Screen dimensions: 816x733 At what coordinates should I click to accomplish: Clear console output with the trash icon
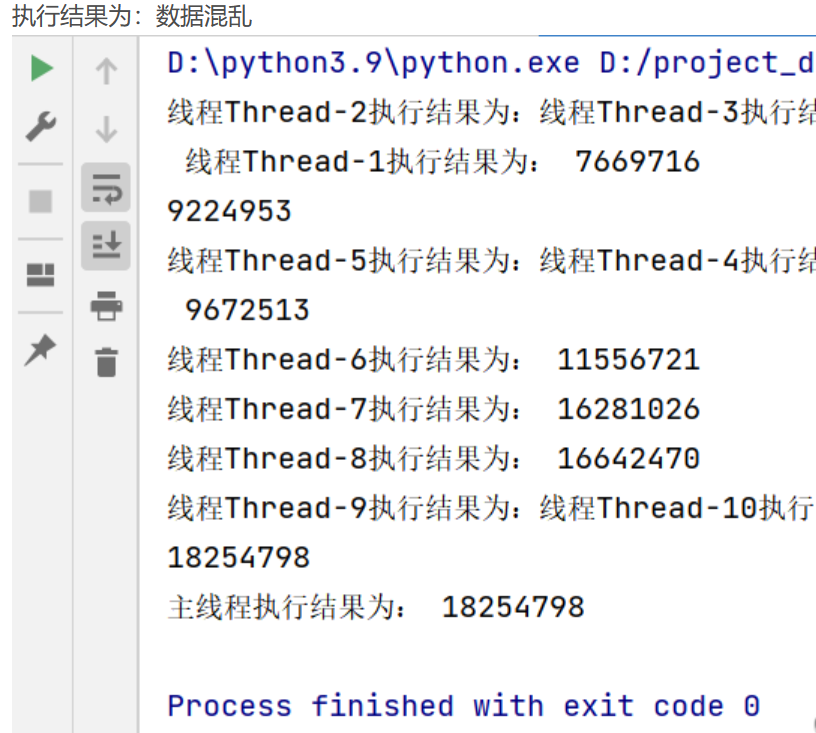(x=106, y=361)
